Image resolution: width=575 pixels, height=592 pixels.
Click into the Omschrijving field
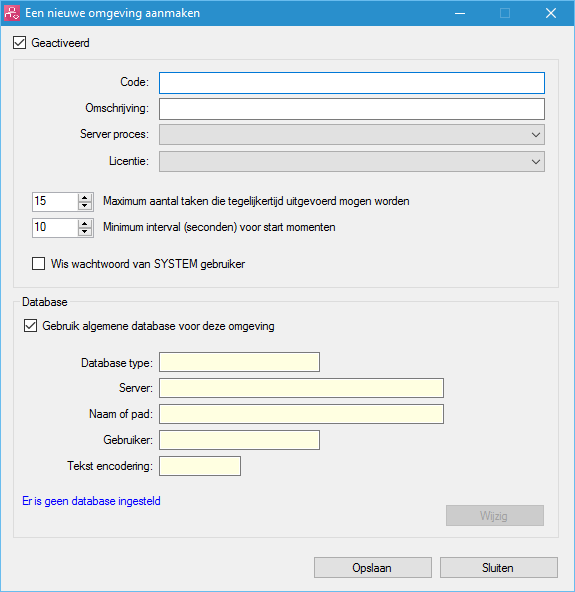click(x=351, y=109)
